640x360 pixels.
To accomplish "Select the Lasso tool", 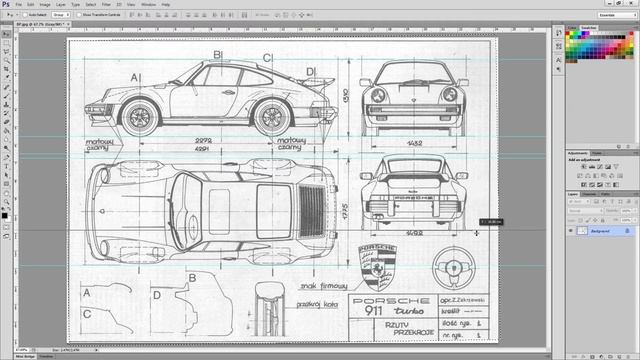I will click(x=6, y=52).
